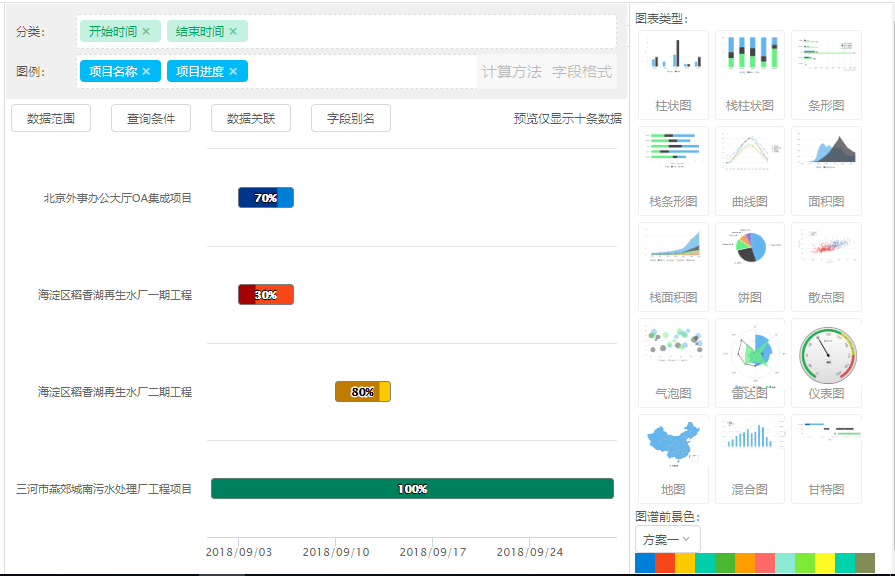The height and width of the screenshot is (576, 895).
Task: Remove the 项目名称 legend tag
Action: (x=146, y=72)
